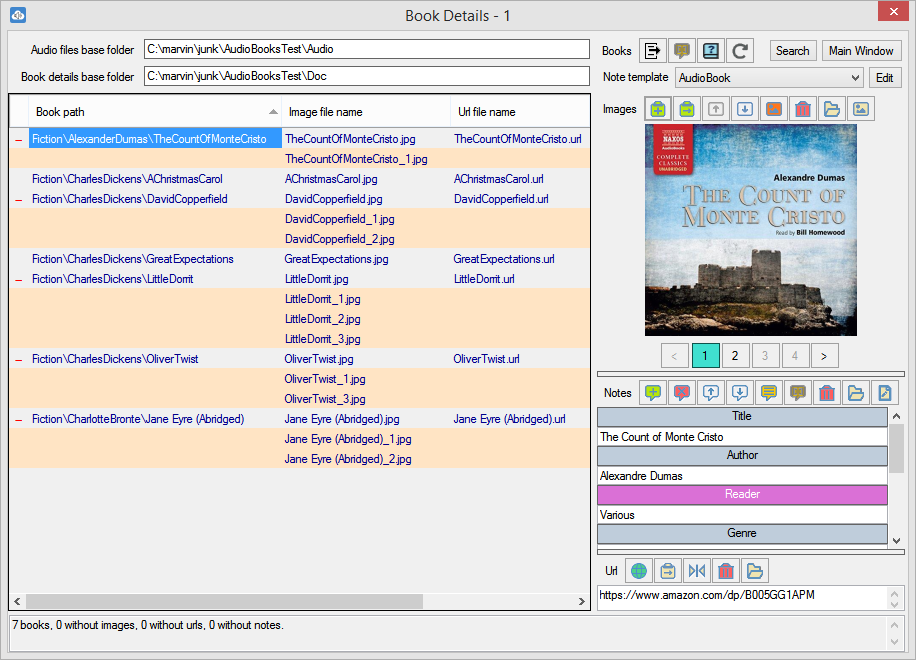Add a note with green plus bubble icon
This screenshot has width=916, height=660.
(653, 392)
